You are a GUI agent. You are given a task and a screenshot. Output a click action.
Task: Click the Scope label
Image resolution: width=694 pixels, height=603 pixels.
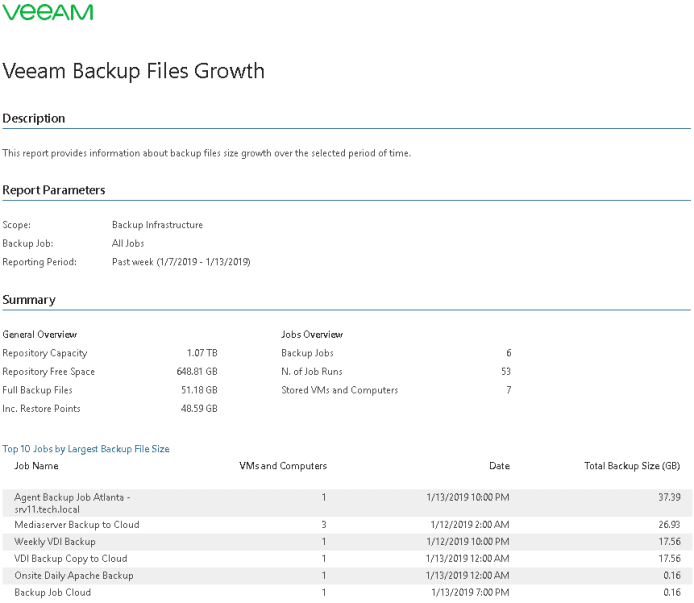point(17,225)
